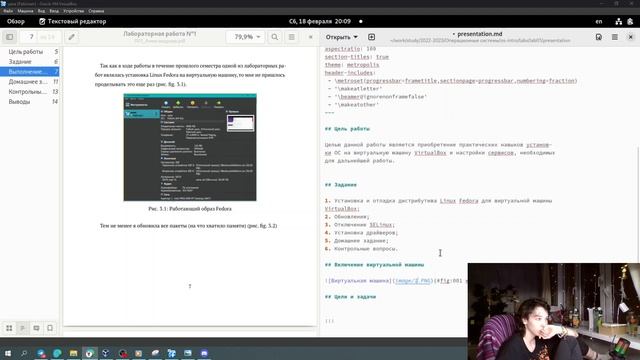Open Файл menu in VirtualBox window
Image resolution: width=640 pixels, height=360 pixels.
coord(8,11)
